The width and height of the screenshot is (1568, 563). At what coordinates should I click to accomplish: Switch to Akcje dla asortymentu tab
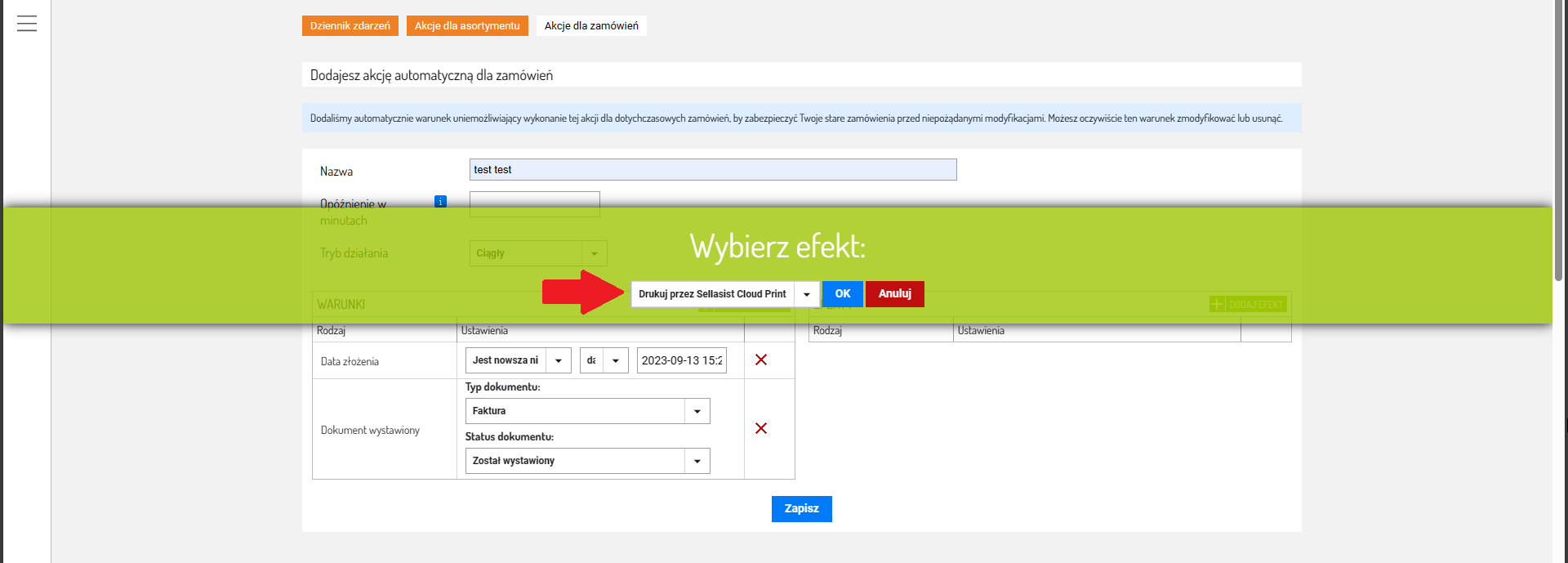[x=467, y=26]
